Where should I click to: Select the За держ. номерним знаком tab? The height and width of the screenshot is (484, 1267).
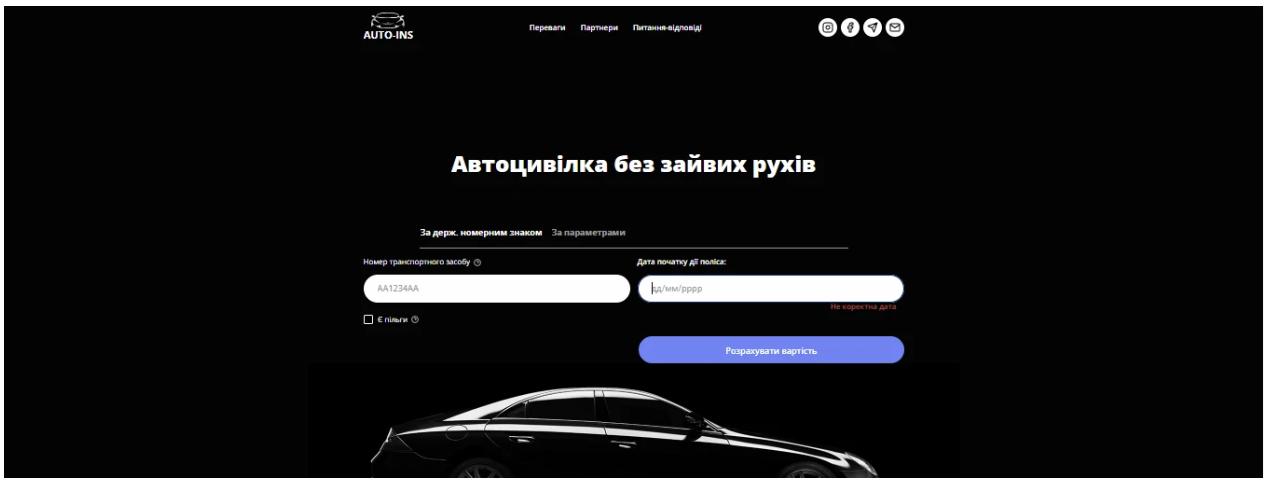click(x=481, y=232)
